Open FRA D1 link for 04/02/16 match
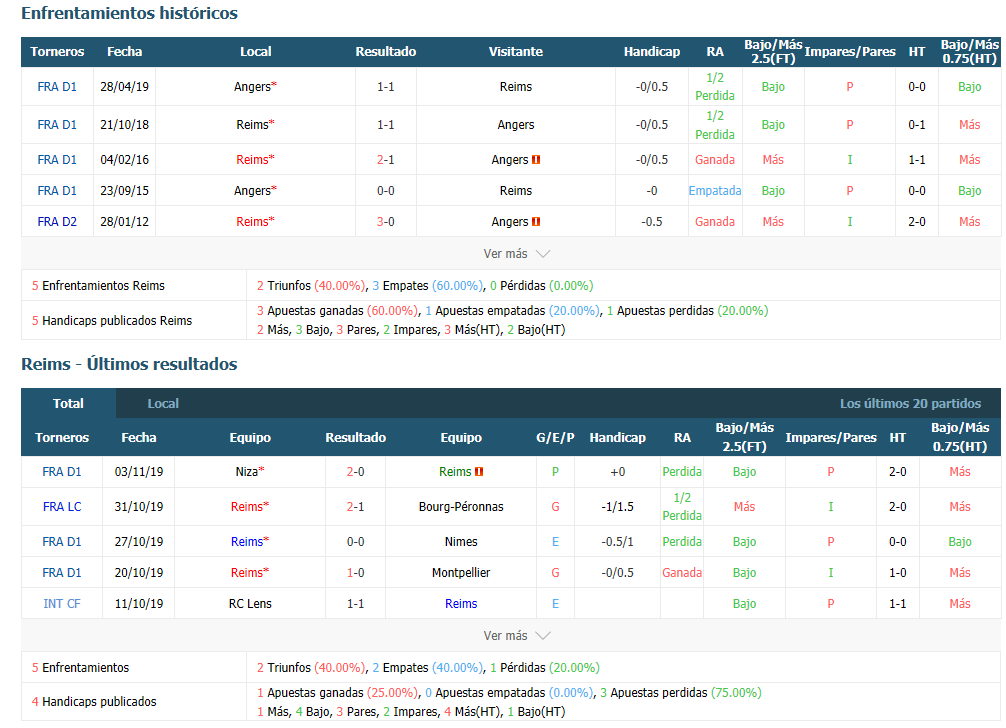 click(57, 160)
